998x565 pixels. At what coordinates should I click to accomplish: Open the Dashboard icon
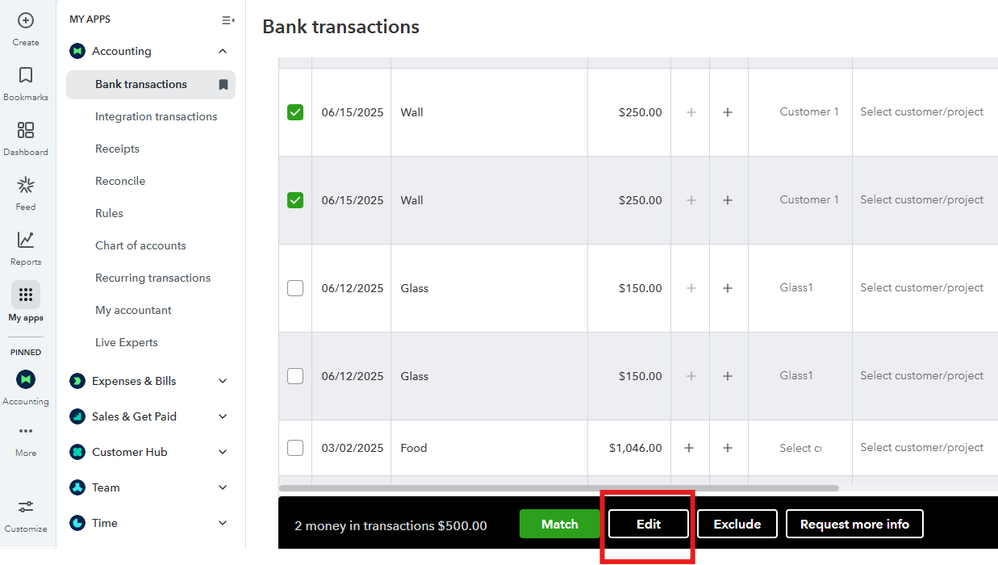26,131
